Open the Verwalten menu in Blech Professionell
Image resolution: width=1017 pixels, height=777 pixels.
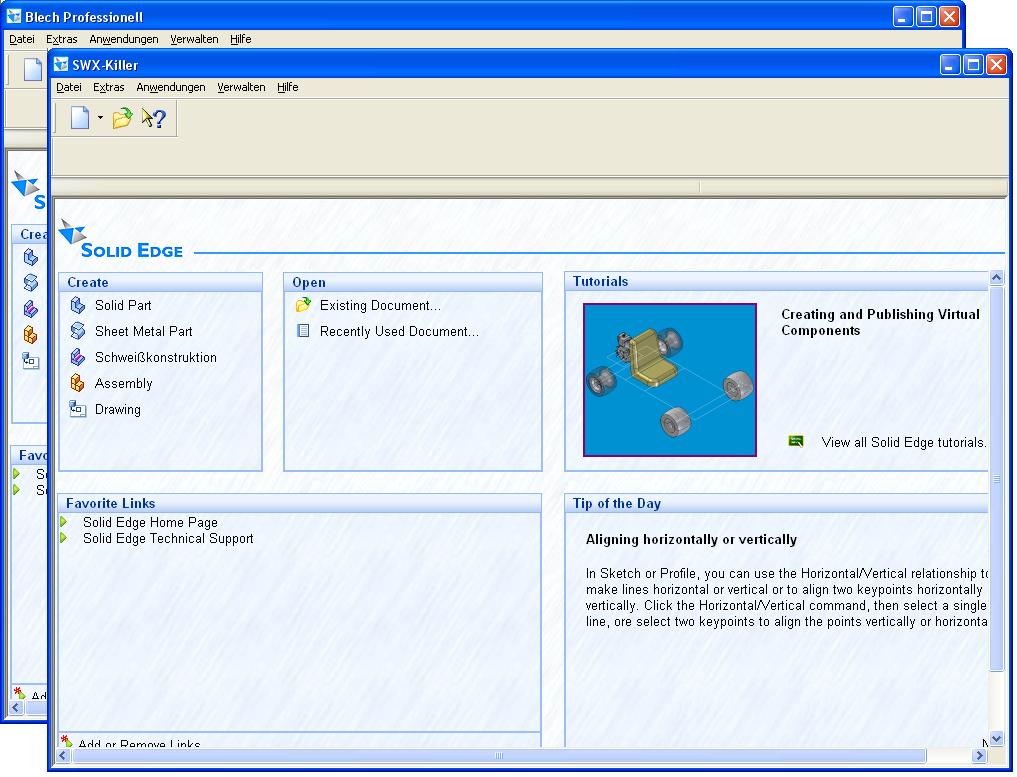tap(194, 39)
